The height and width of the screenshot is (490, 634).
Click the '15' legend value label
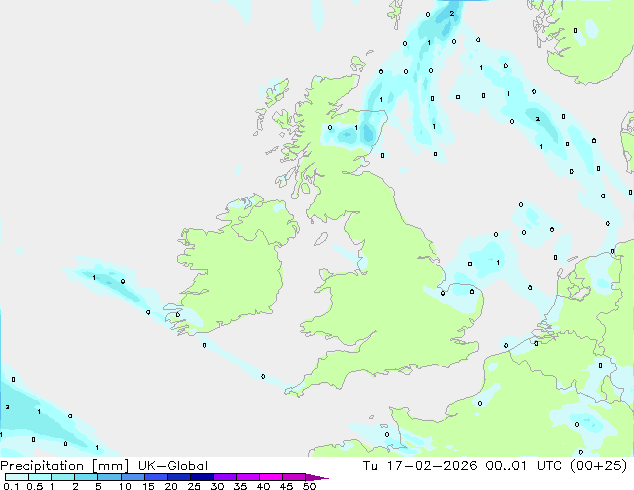(148, 486)
